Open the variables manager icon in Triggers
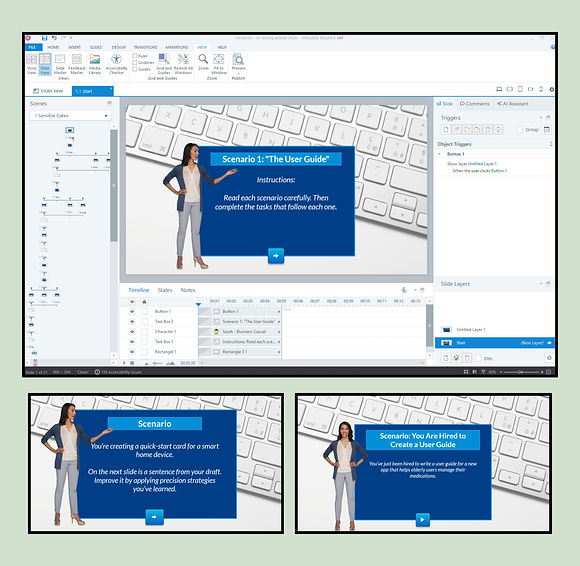 coord(547,129)
